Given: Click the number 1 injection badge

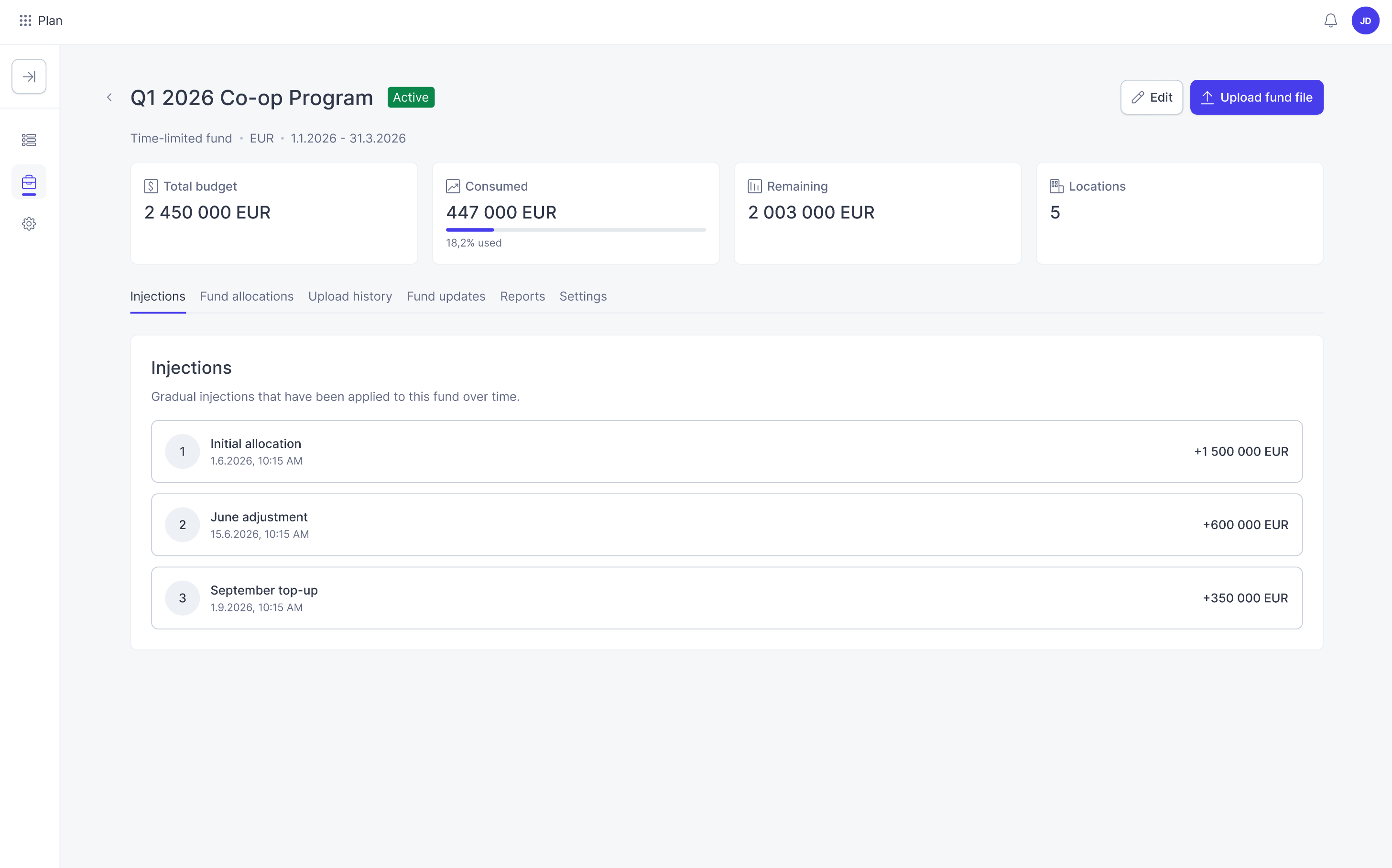Looking at the screenshot, I should coord(183,452).
